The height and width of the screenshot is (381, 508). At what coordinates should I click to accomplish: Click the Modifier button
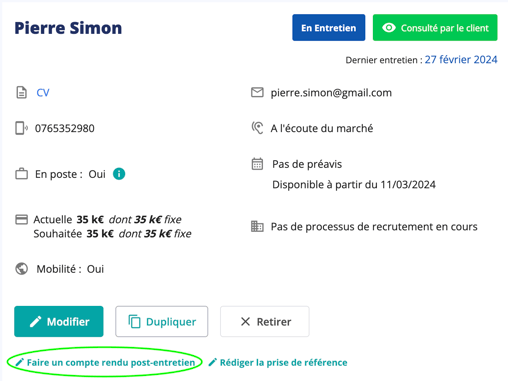(x=59, y=321)
